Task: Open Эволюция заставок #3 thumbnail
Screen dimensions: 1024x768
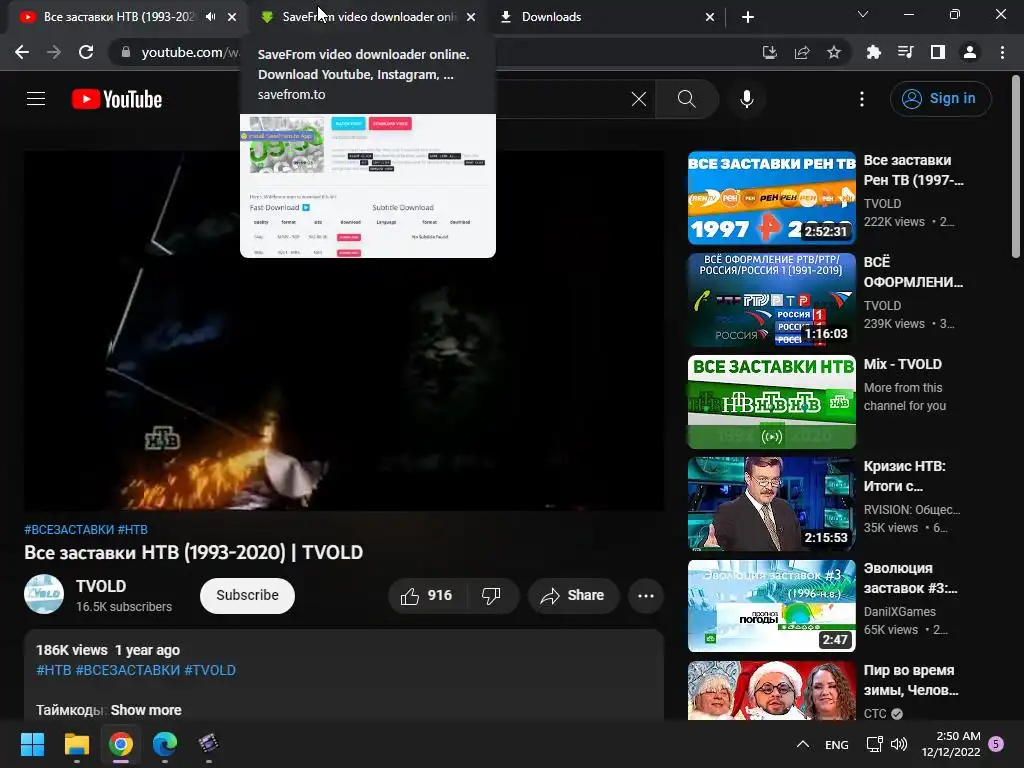Action: [x=771, y=605]
